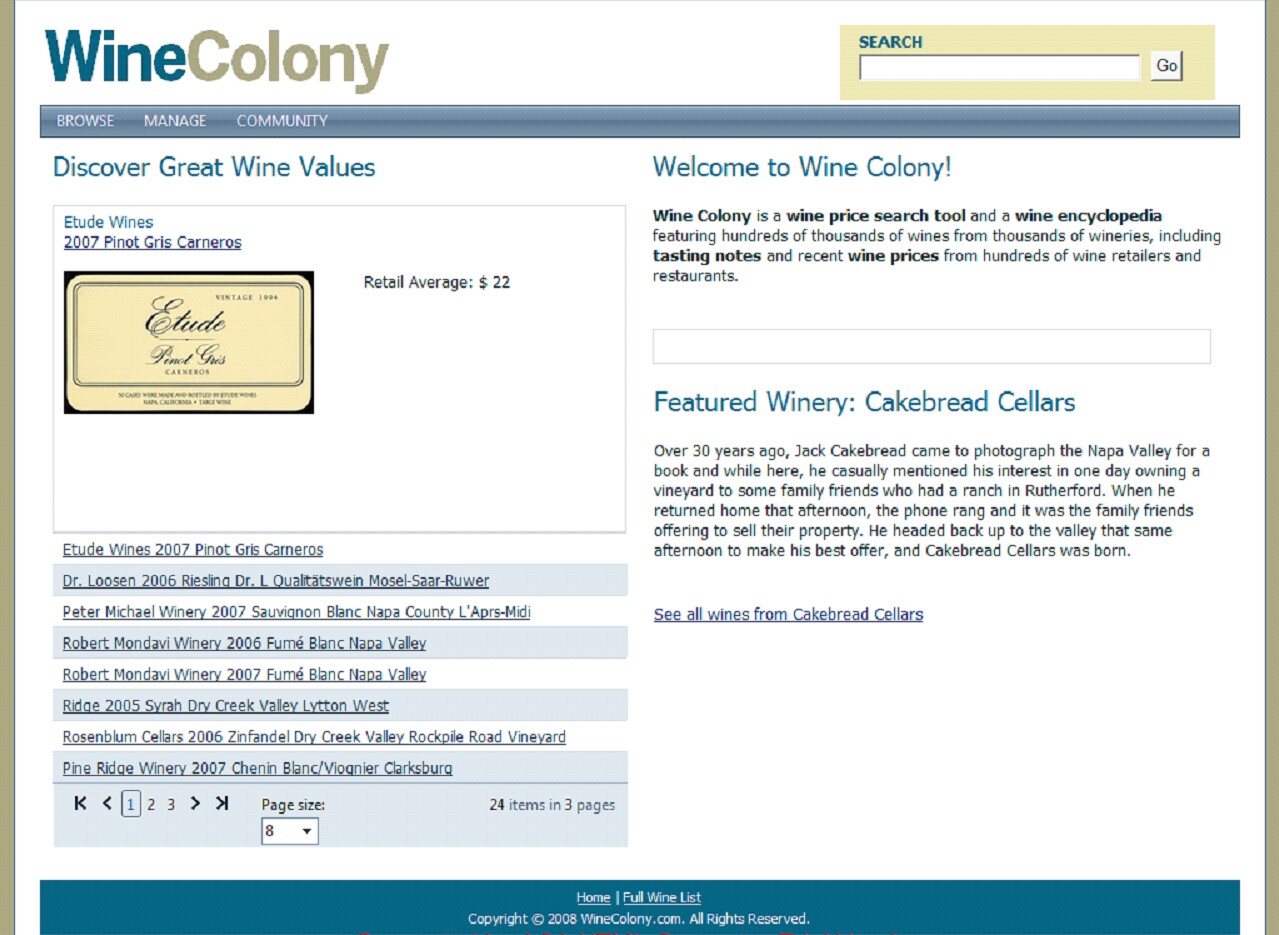
Task: Select Rosenblum Cellars 2006 Zinfandel row
Action: pos(340,736)
